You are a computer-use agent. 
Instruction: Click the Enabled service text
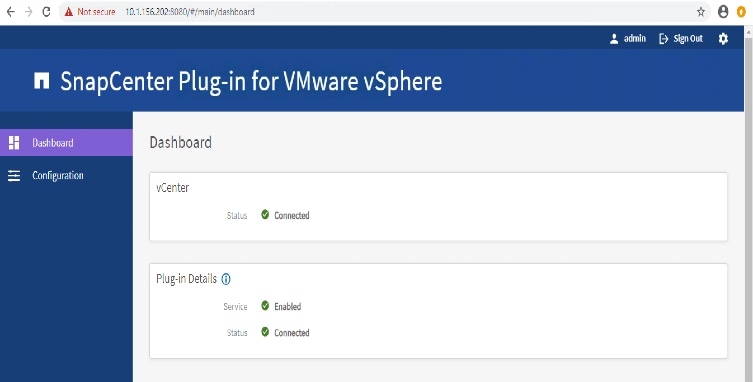click(x=288, y=307)
